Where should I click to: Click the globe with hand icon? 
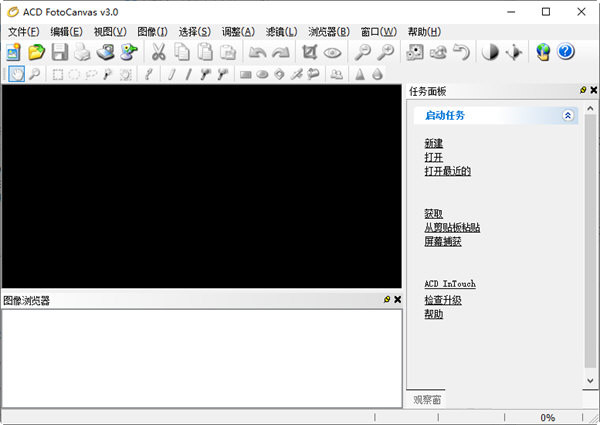pos(543,52)
